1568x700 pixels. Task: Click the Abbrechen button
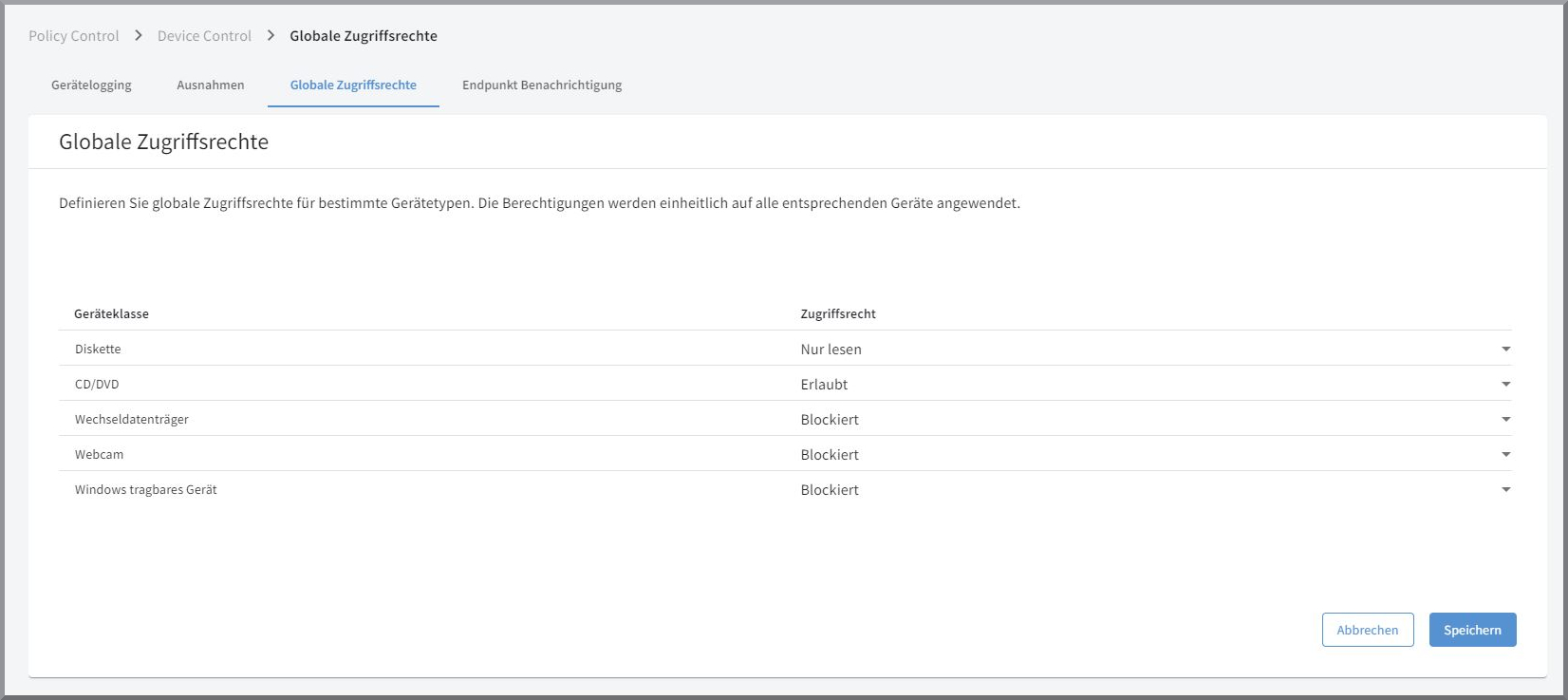pyautogui.click(x=1368, y=630)
